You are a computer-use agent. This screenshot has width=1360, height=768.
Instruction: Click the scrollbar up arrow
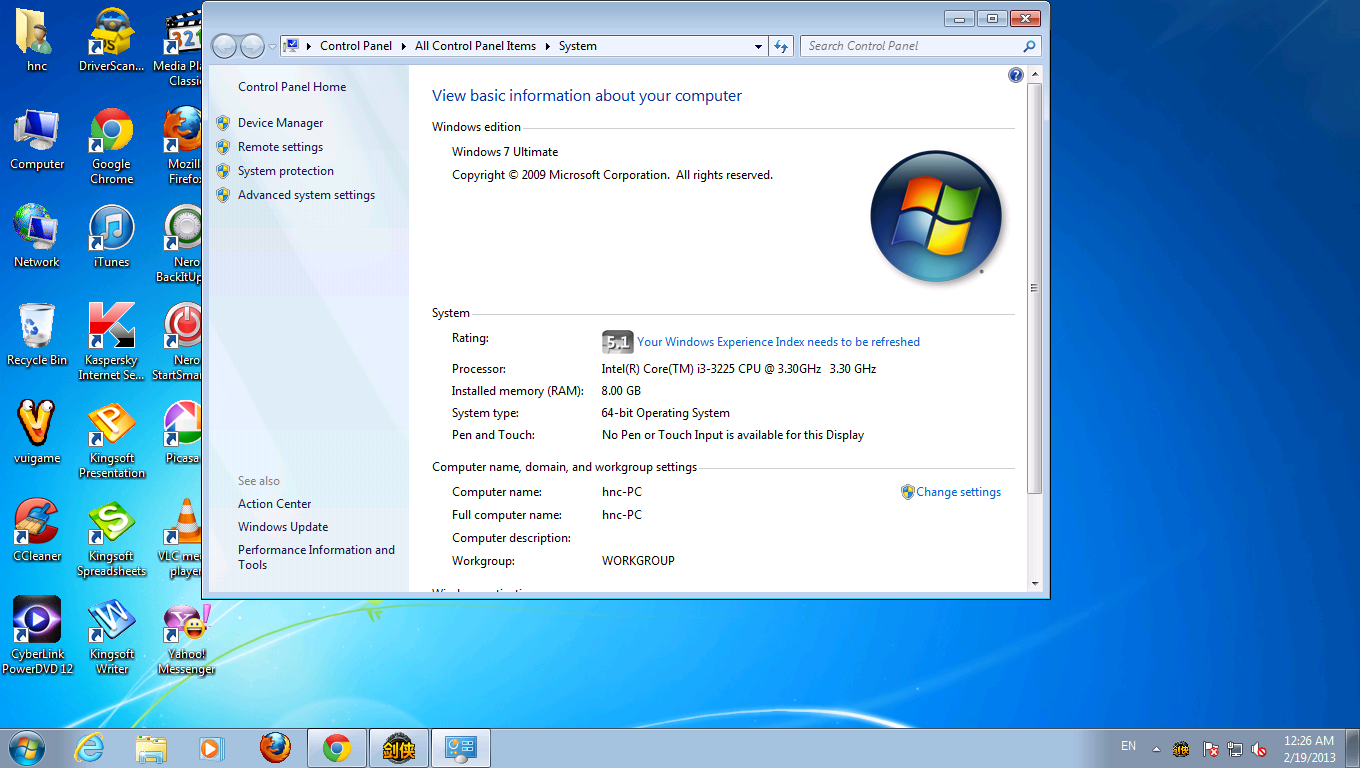pyautogui.click(x=1035, y=74)
